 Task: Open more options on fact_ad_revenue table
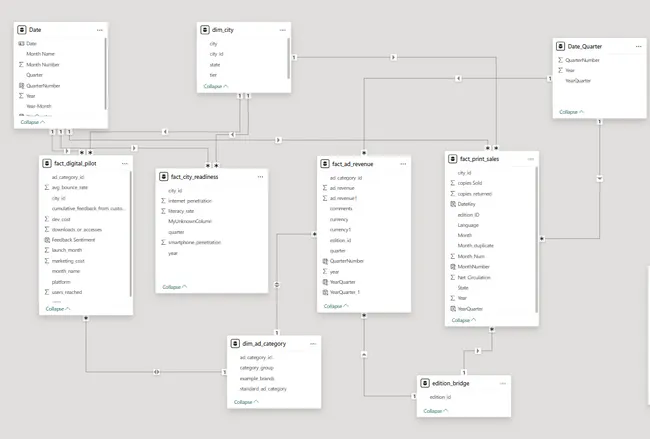pyautogui.click(x=404, y=162)
